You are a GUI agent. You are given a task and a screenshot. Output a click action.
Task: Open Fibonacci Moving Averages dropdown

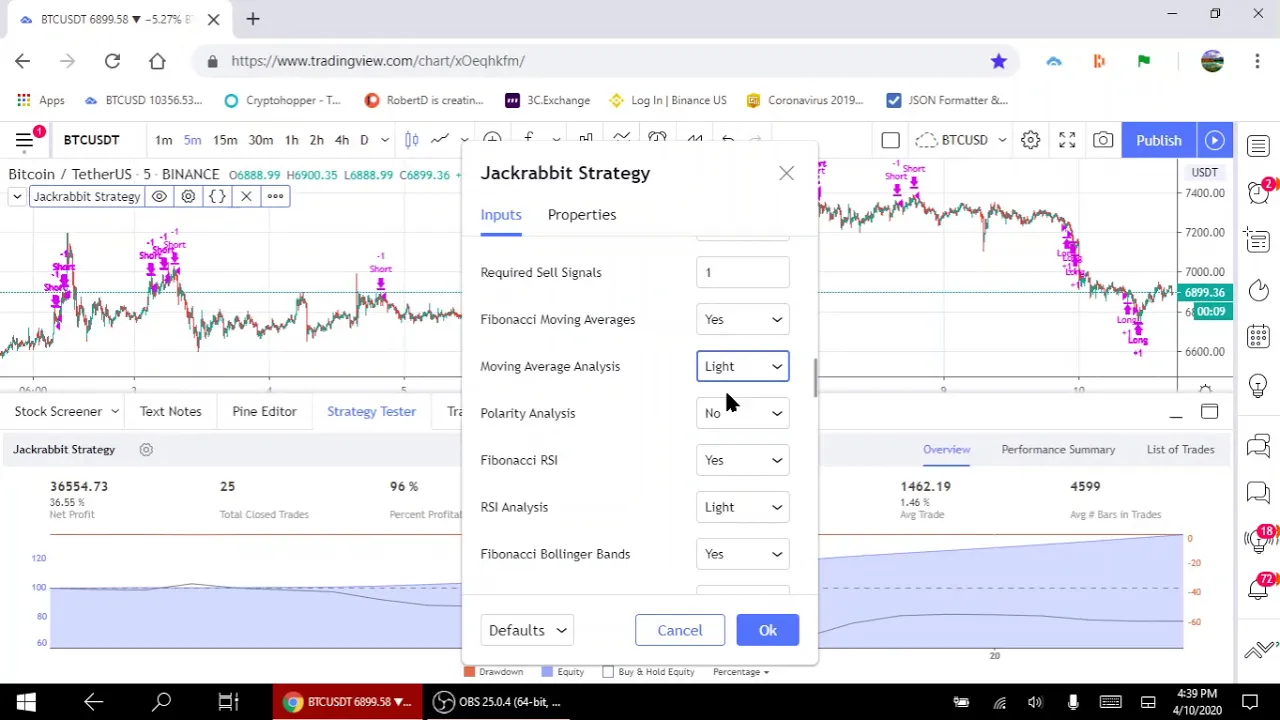pyautogui.click(x=743, y=319)
